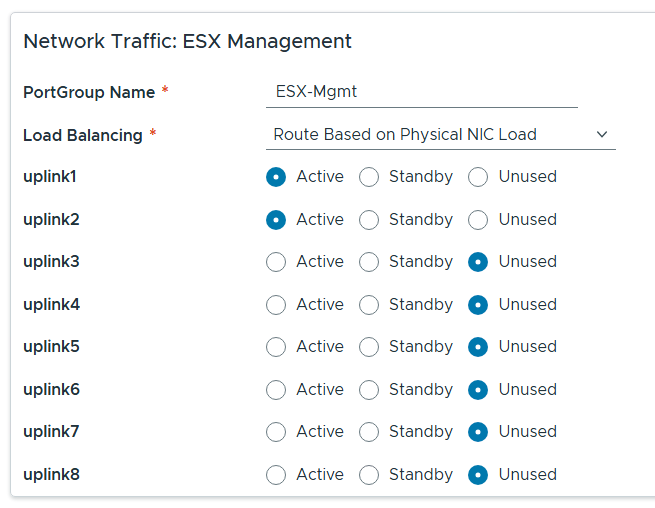Mark uplink2 as Unused

click(478, 220)
